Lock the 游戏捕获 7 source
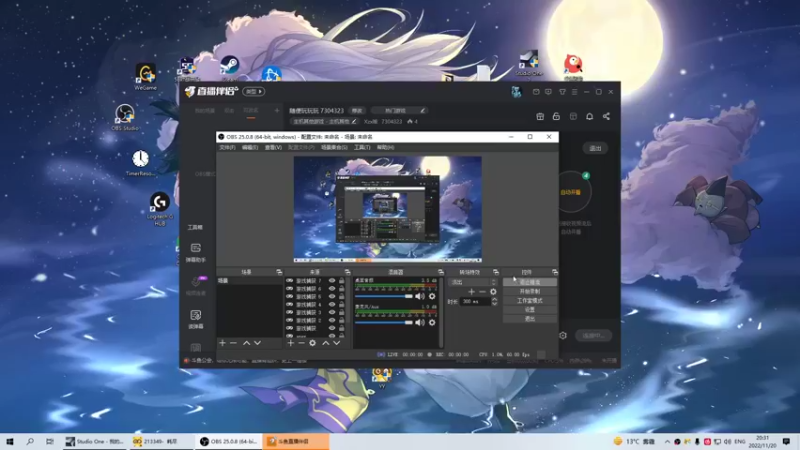Screen dimensions: 800x450 coord(341,281)
